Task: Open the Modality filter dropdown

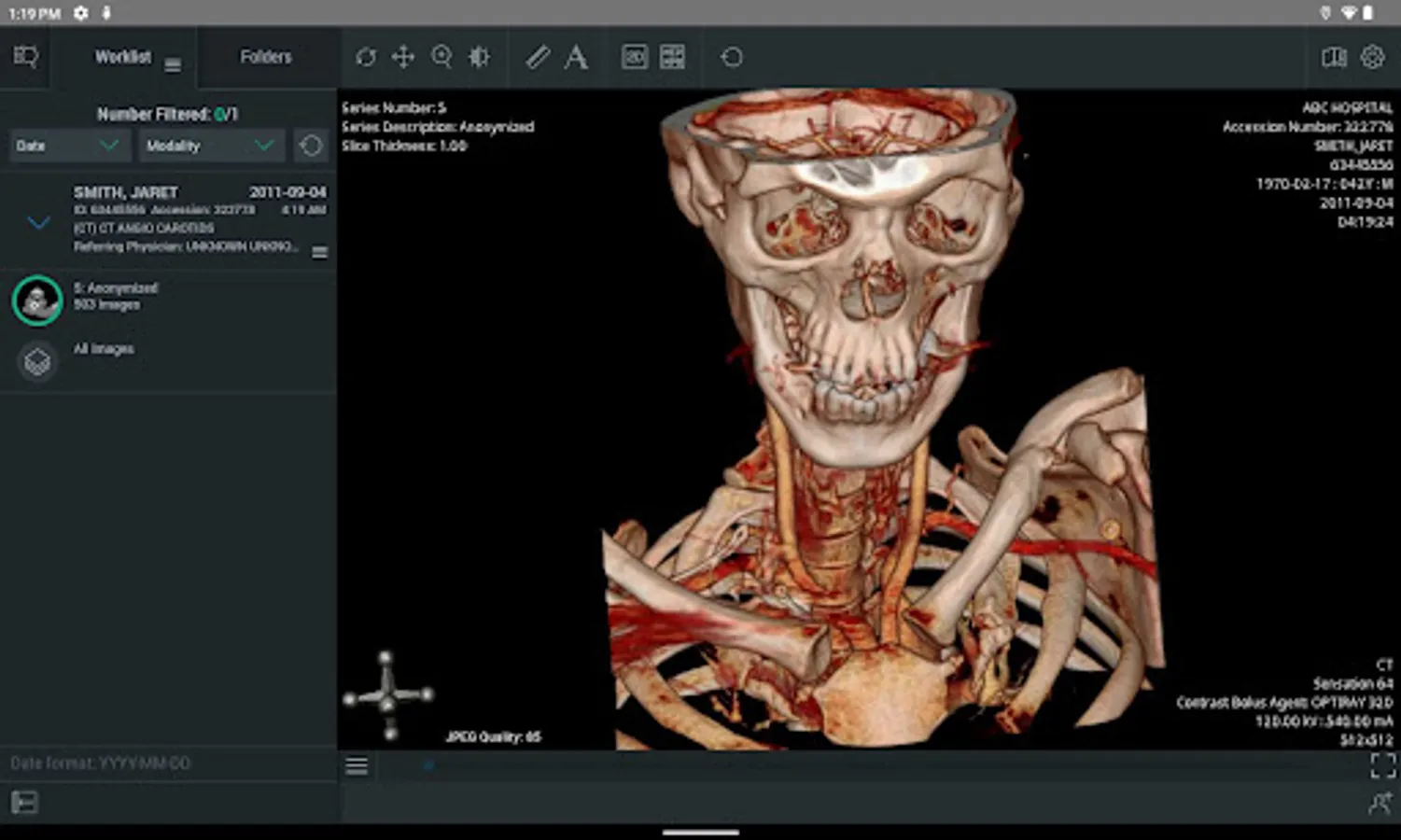Action: pyautogui.click(x=210, y=146)
